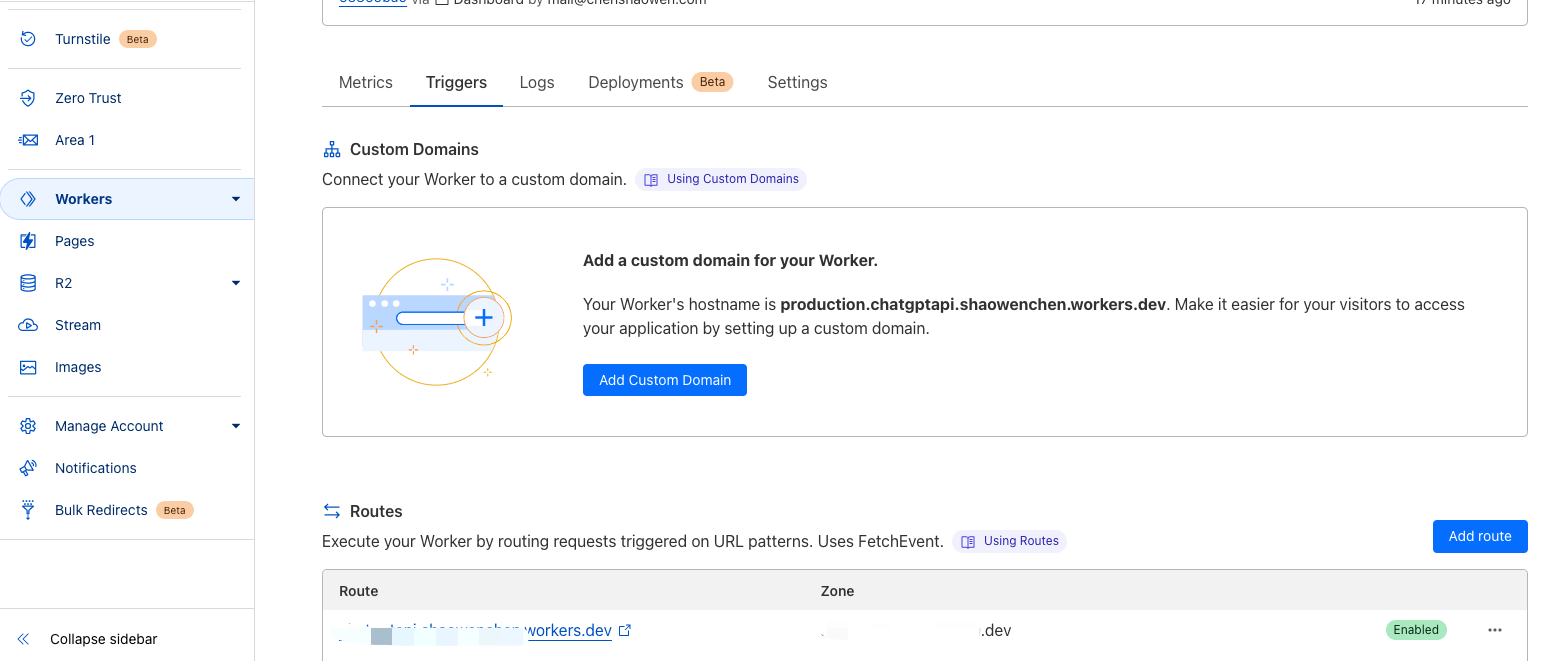Expand the R2 submenu arrow
The width and height of the screenshot is (1563, 661).
tap(236, 283)
